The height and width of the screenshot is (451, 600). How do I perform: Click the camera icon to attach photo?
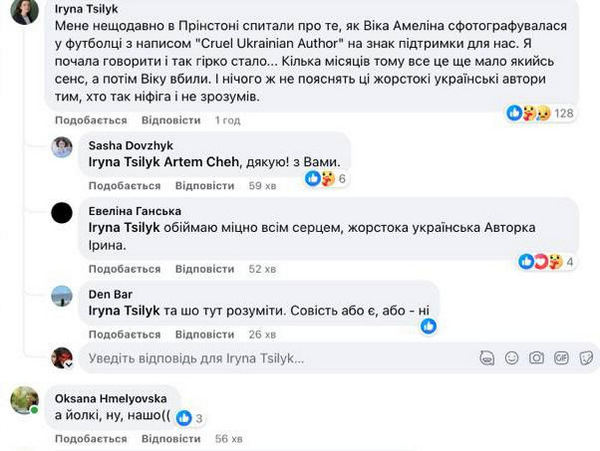coord(537,358)
